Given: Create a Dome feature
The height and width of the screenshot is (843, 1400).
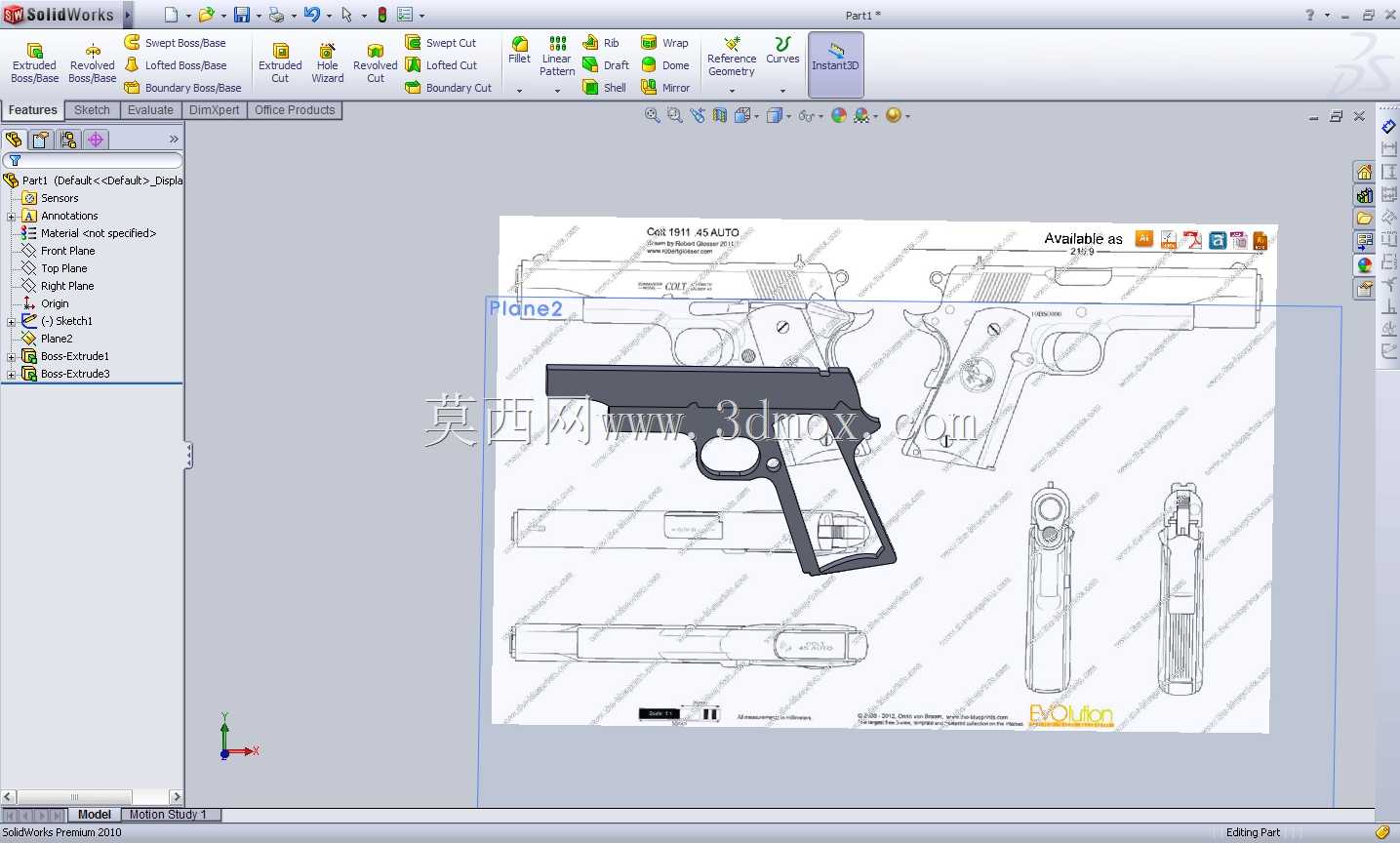Looking at the screenshot, I should [x=665, y=65].
